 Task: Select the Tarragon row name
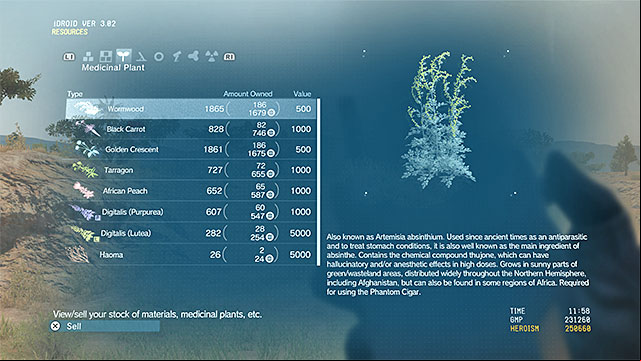[x=119, y=170]
